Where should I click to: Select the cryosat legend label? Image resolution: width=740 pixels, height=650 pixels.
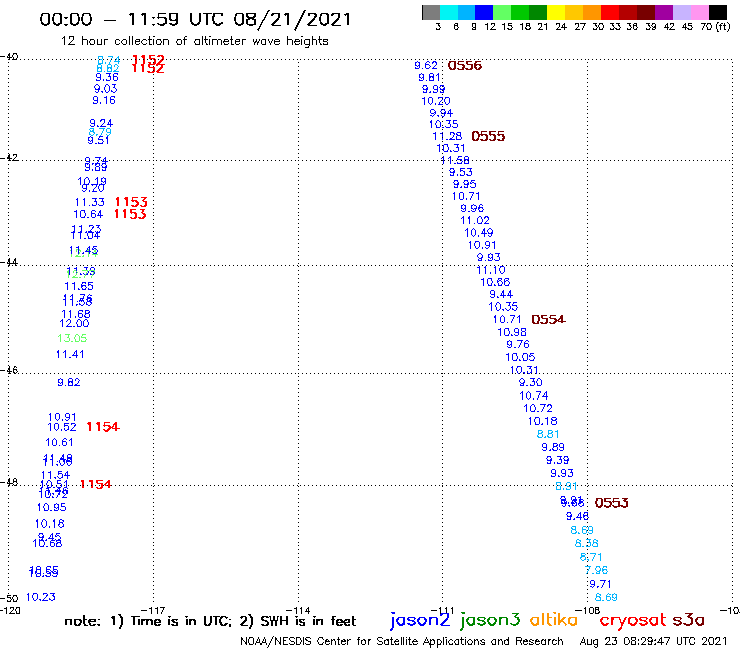click(x=633, y=620)
